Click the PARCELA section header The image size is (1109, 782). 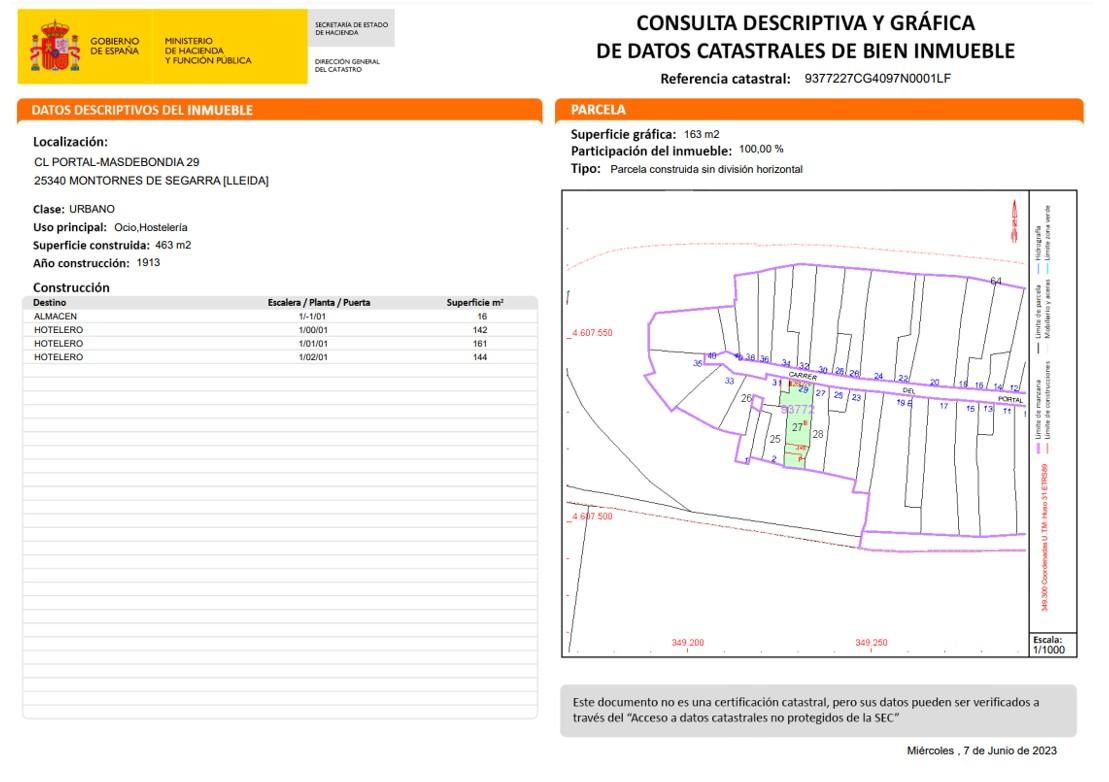[598, 110]
